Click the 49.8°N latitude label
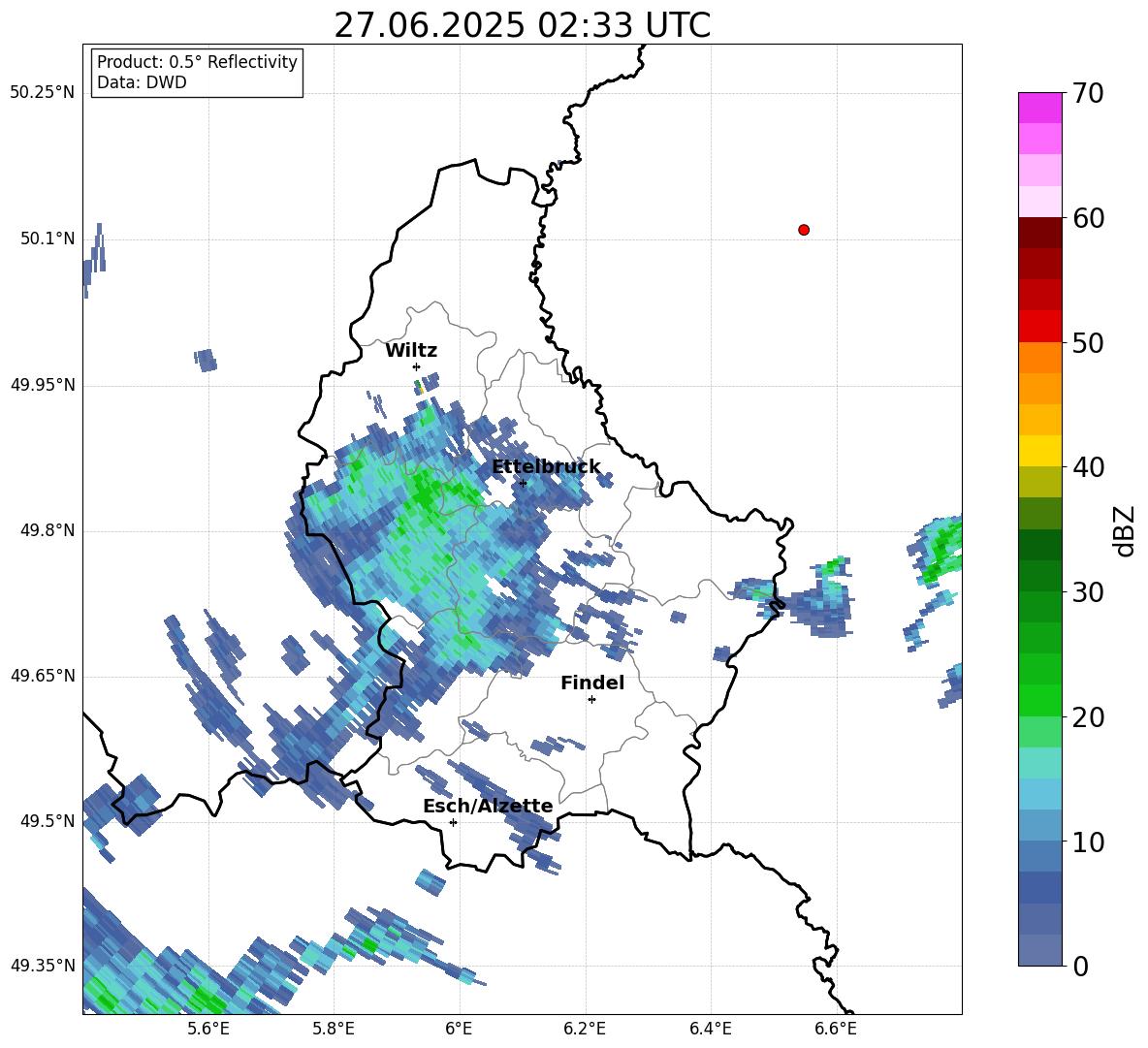Viewport: 1148px width, 1048px height. pos(48,530)
